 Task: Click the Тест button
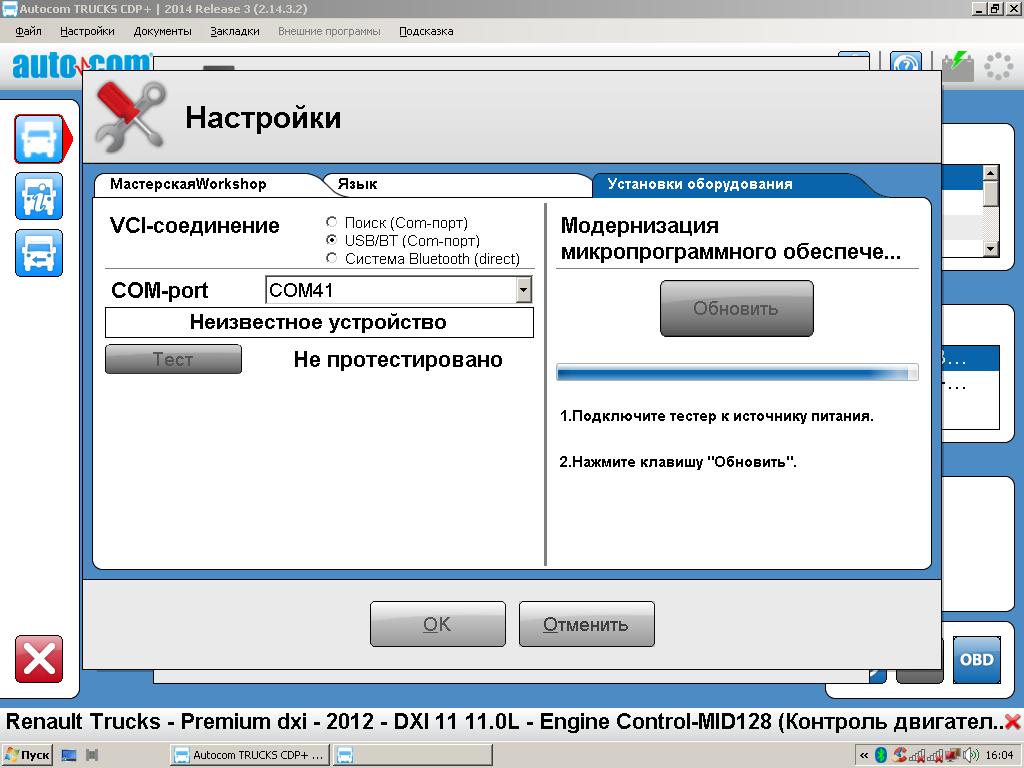173,359
